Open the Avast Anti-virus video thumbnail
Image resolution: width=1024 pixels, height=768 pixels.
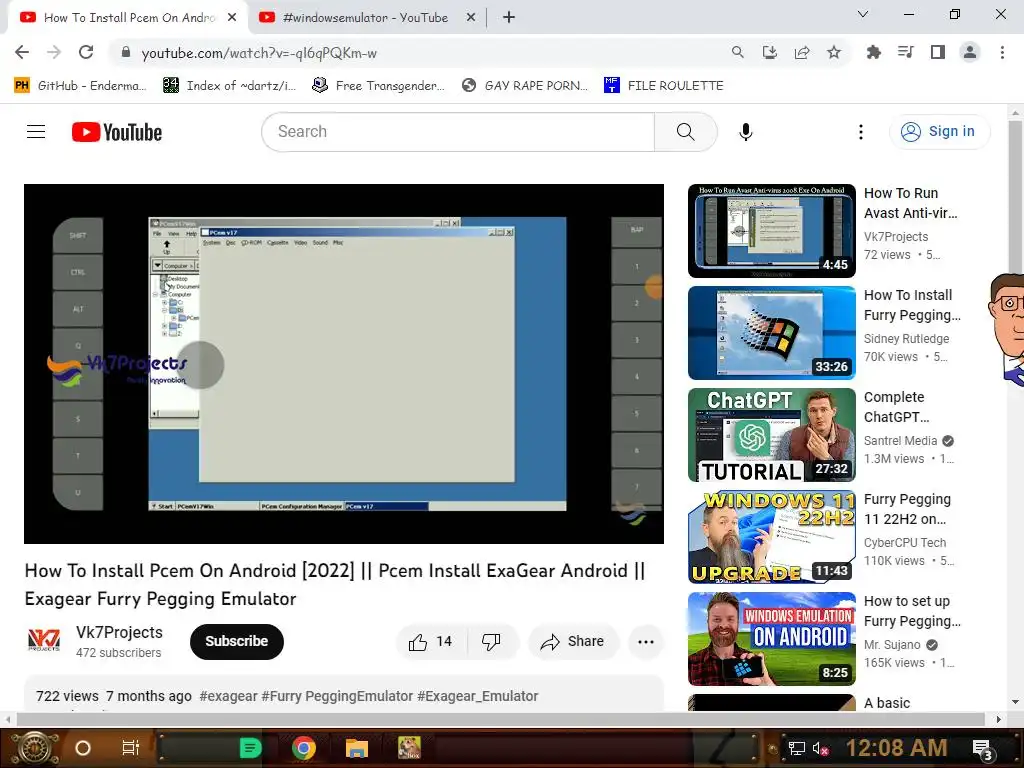(771, 231)
